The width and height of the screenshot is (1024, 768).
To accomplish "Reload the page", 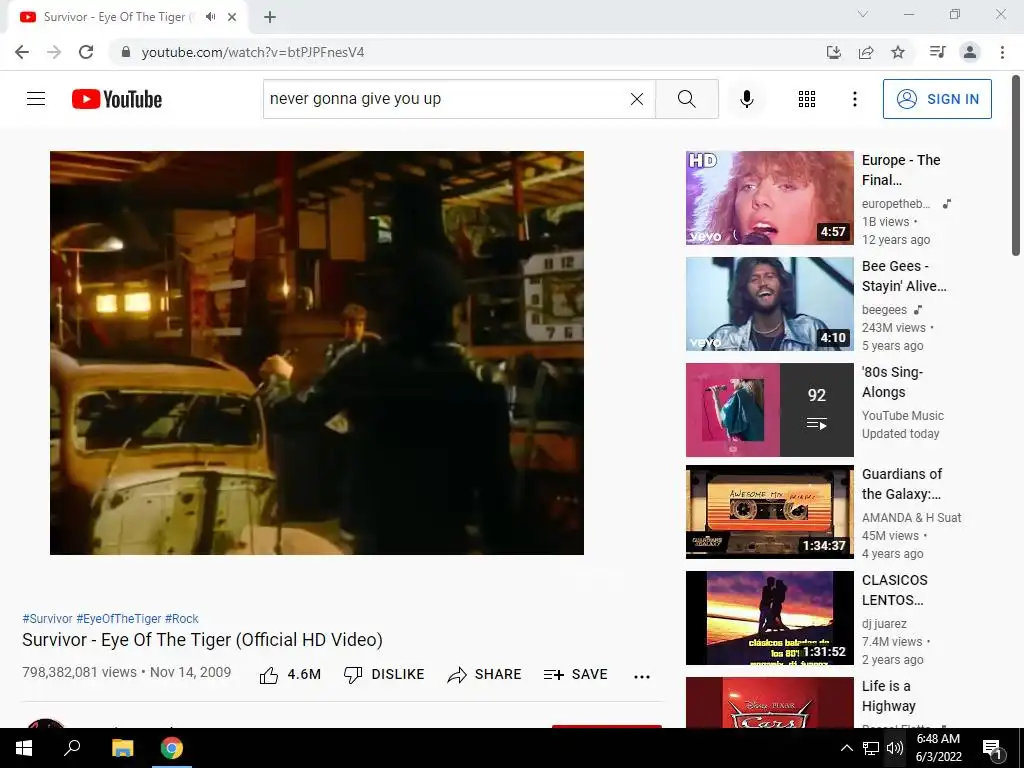I will pyautogui.click(x=86, y=52).
